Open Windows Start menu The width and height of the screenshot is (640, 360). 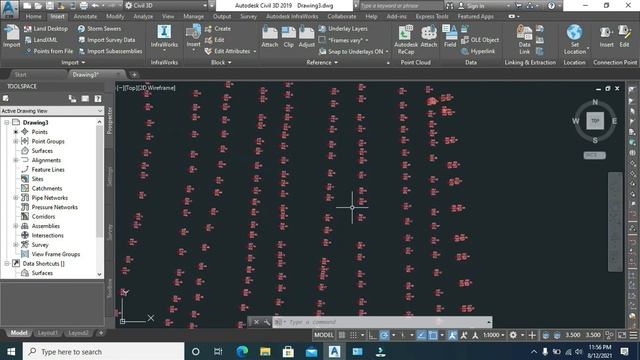coord(11,351)
